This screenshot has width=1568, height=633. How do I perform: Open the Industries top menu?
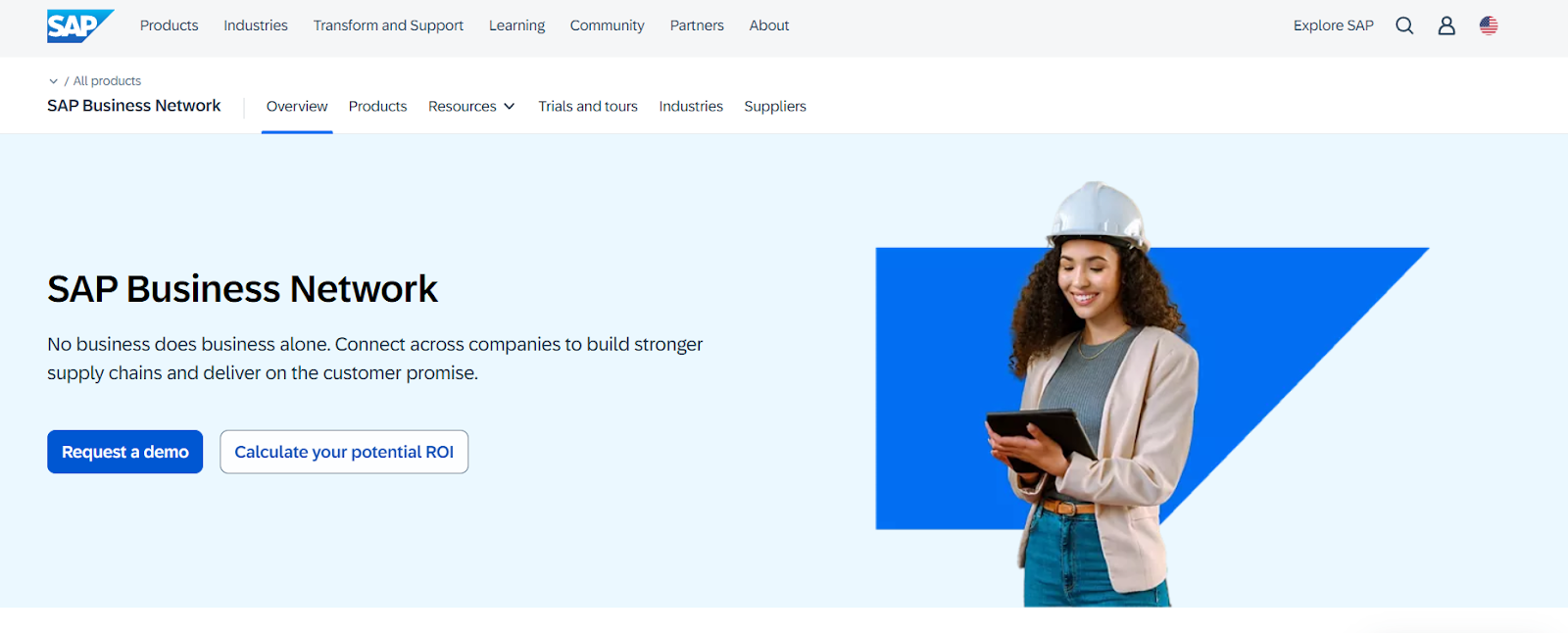point(256,25)
